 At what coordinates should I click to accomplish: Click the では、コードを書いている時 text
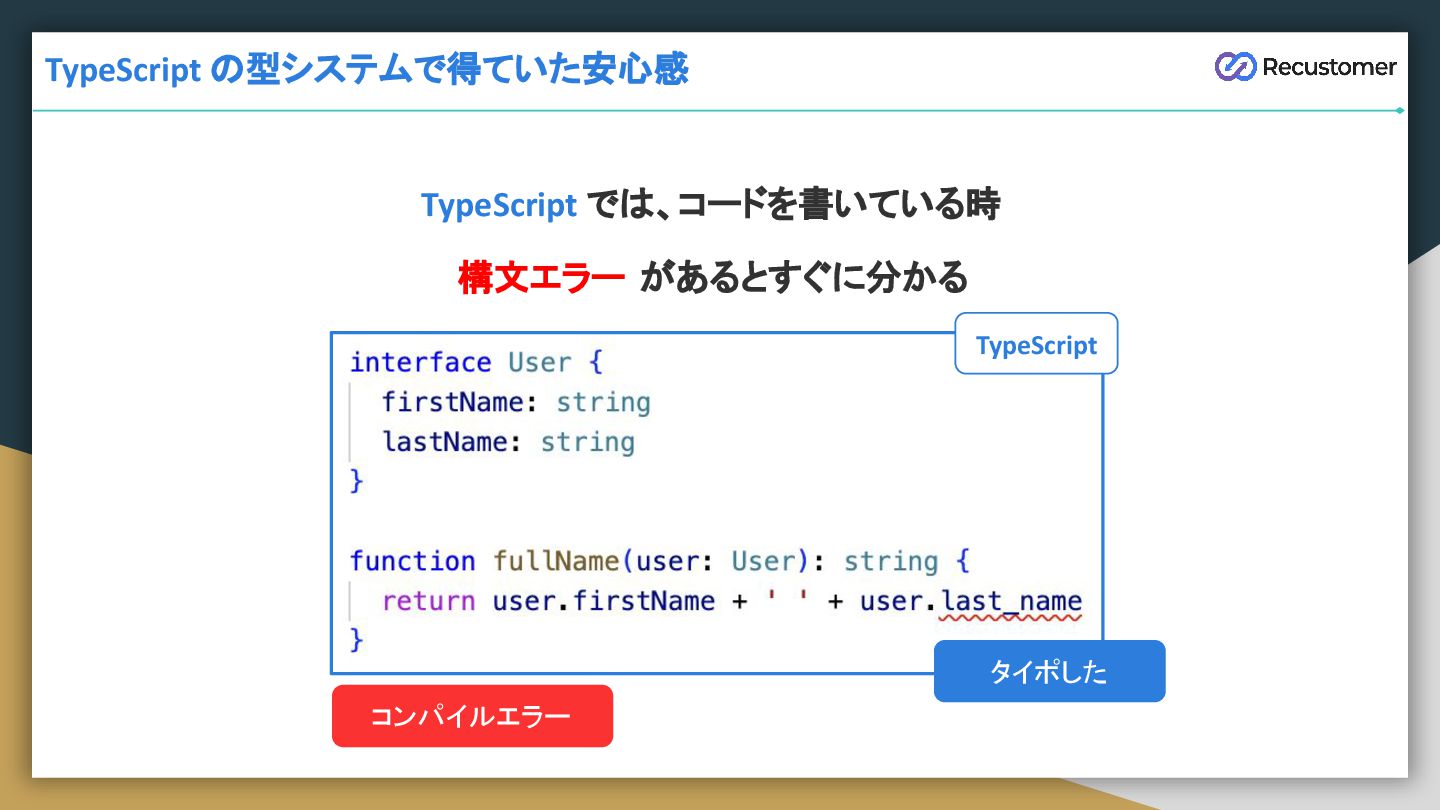pos(794,205)
